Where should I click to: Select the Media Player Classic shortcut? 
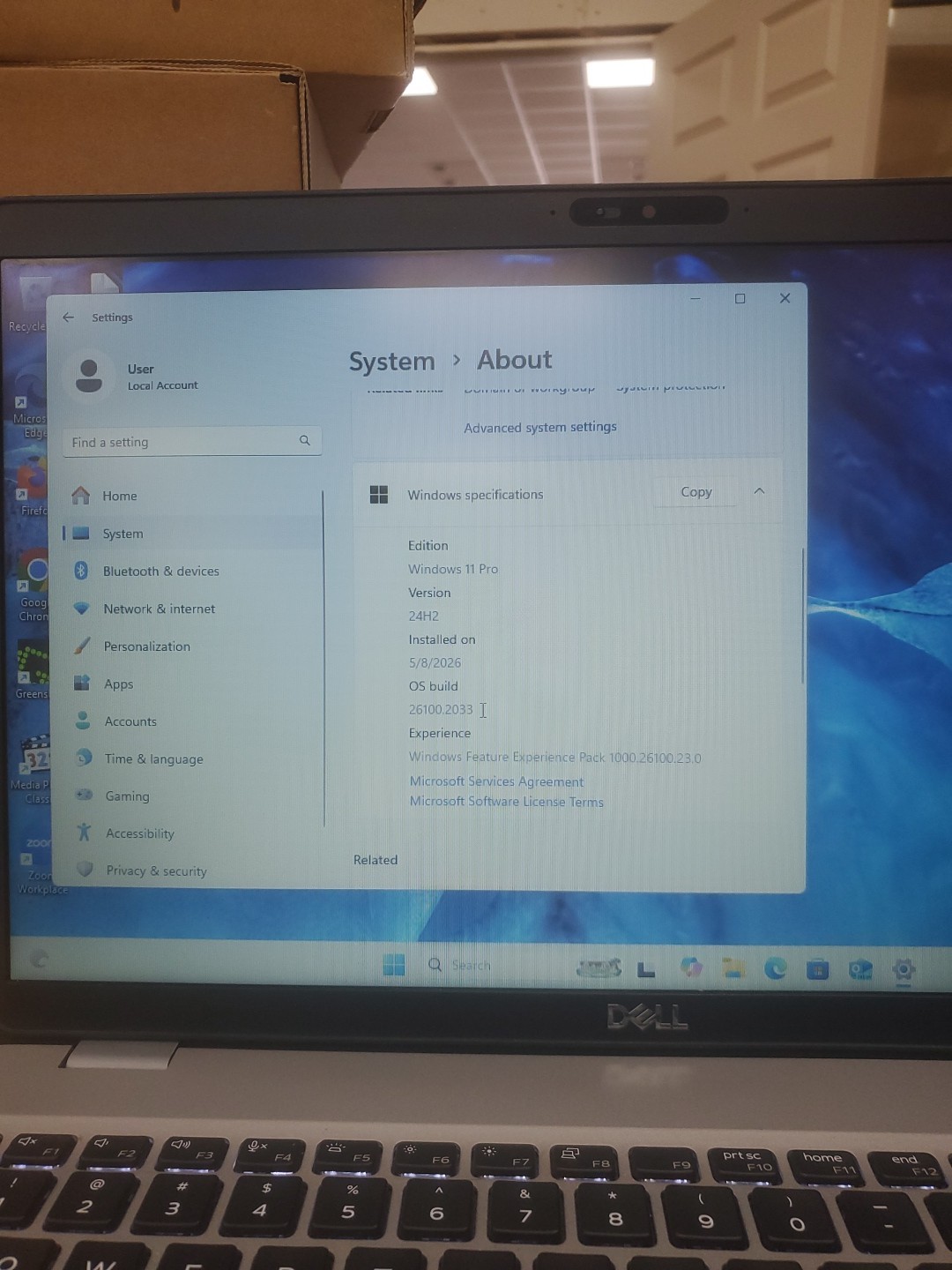pos(33,770)
